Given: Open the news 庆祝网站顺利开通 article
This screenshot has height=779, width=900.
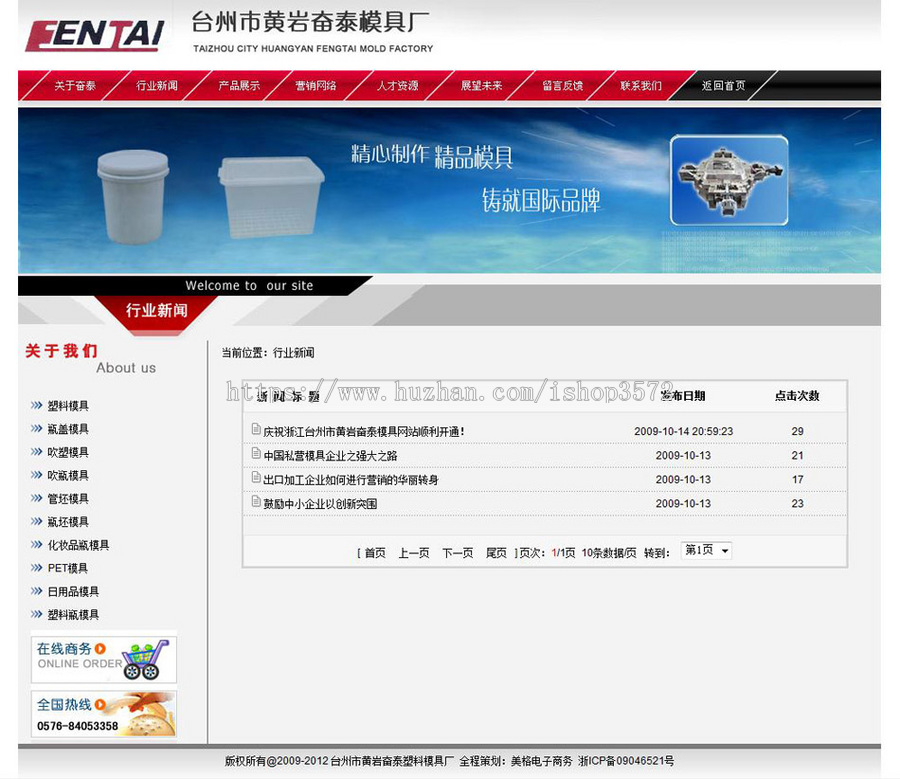Looking at the screenshot, I should (360, 432).
